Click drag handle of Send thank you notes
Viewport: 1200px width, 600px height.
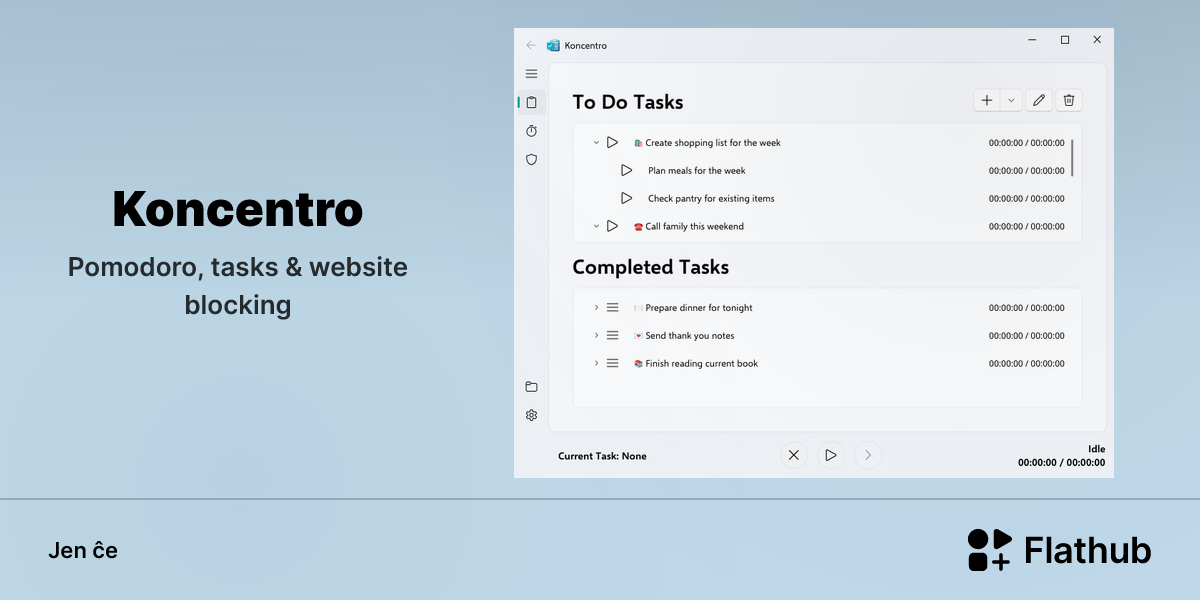(613, 336)
